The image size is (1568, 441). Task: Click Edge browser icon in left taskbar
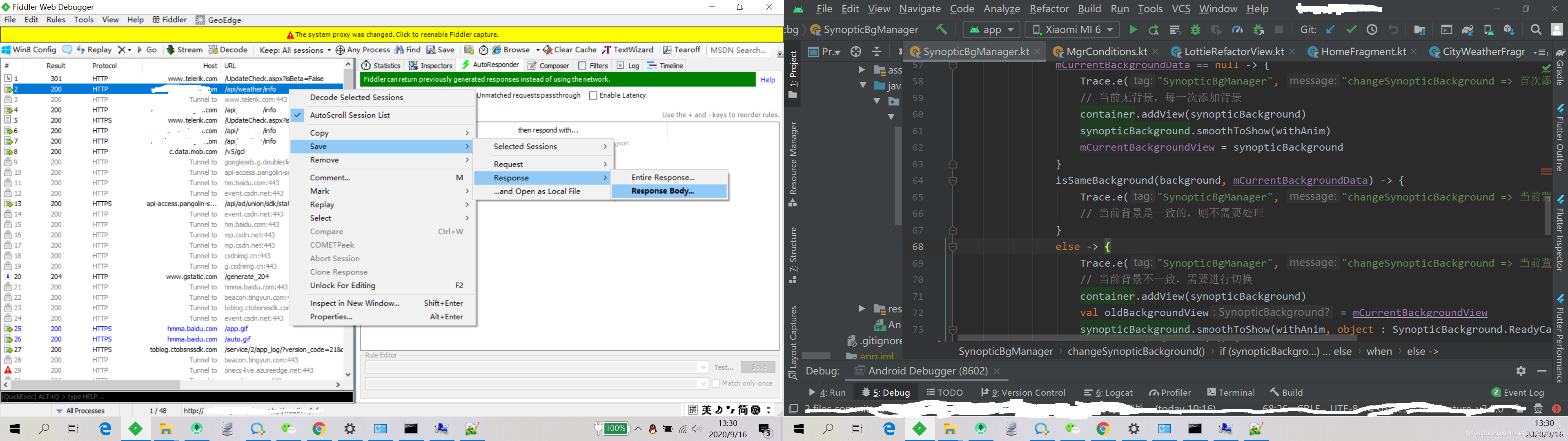105,430
